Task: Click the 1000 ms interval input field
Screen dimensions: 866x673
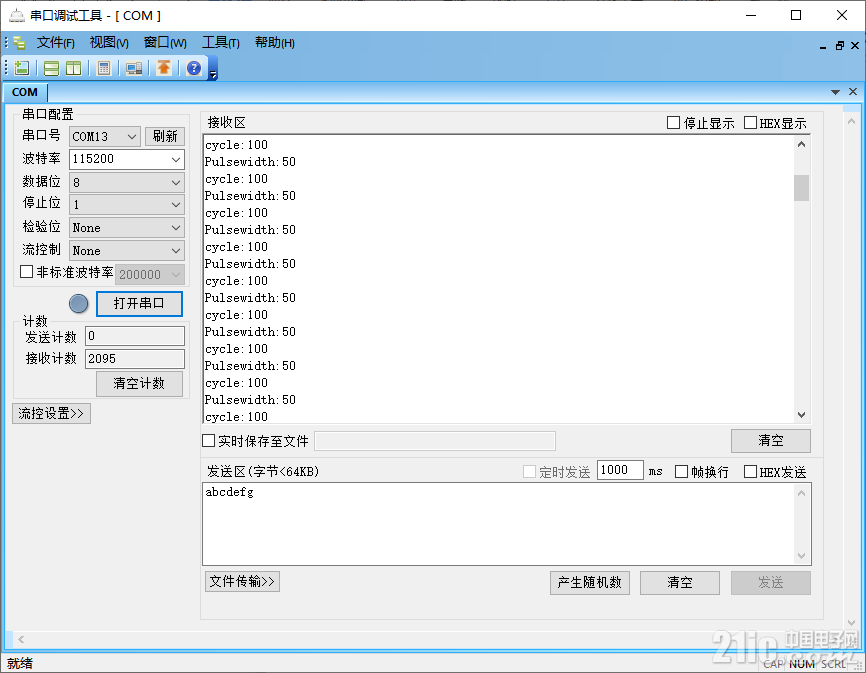Action: [x=620, y=470]
